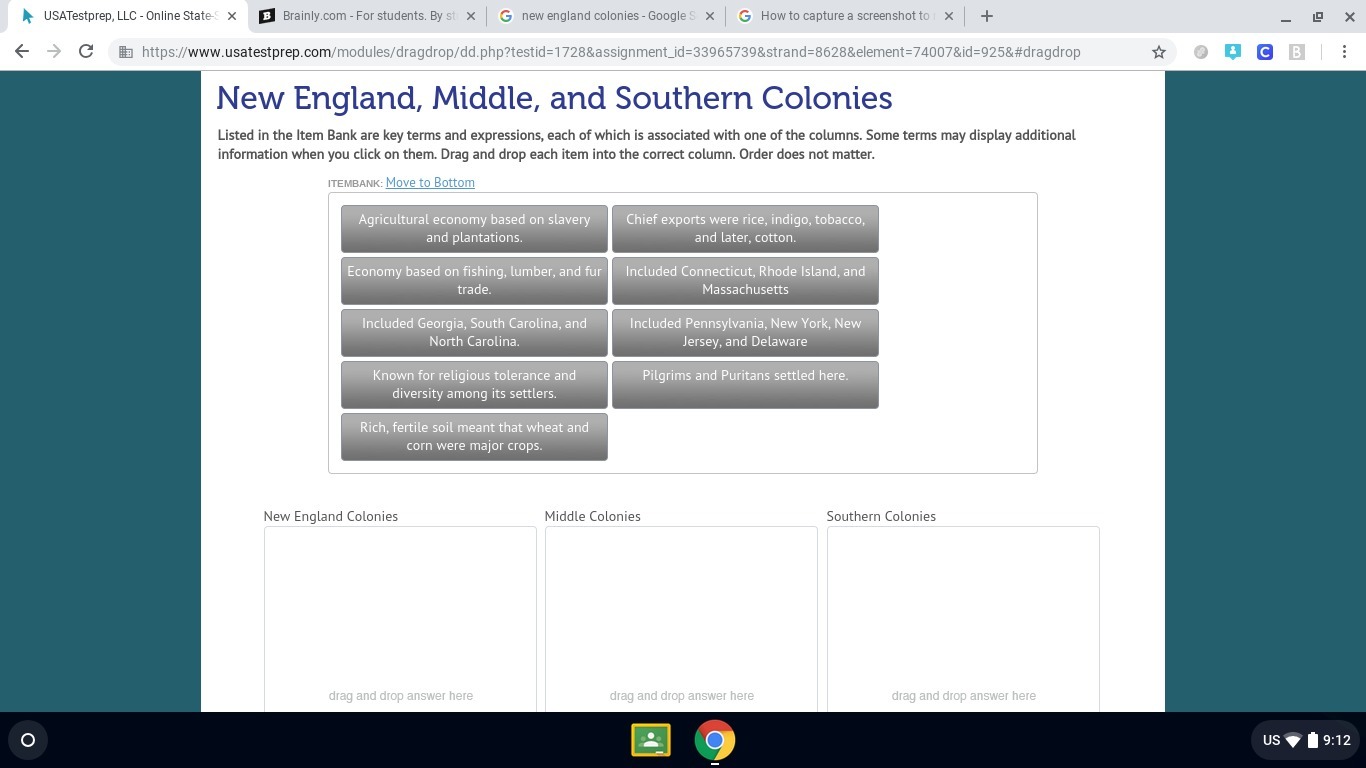This screenshot has height=768, width=1366.
Task: Close the new england colonies Google tab
Action: (710, 16)
